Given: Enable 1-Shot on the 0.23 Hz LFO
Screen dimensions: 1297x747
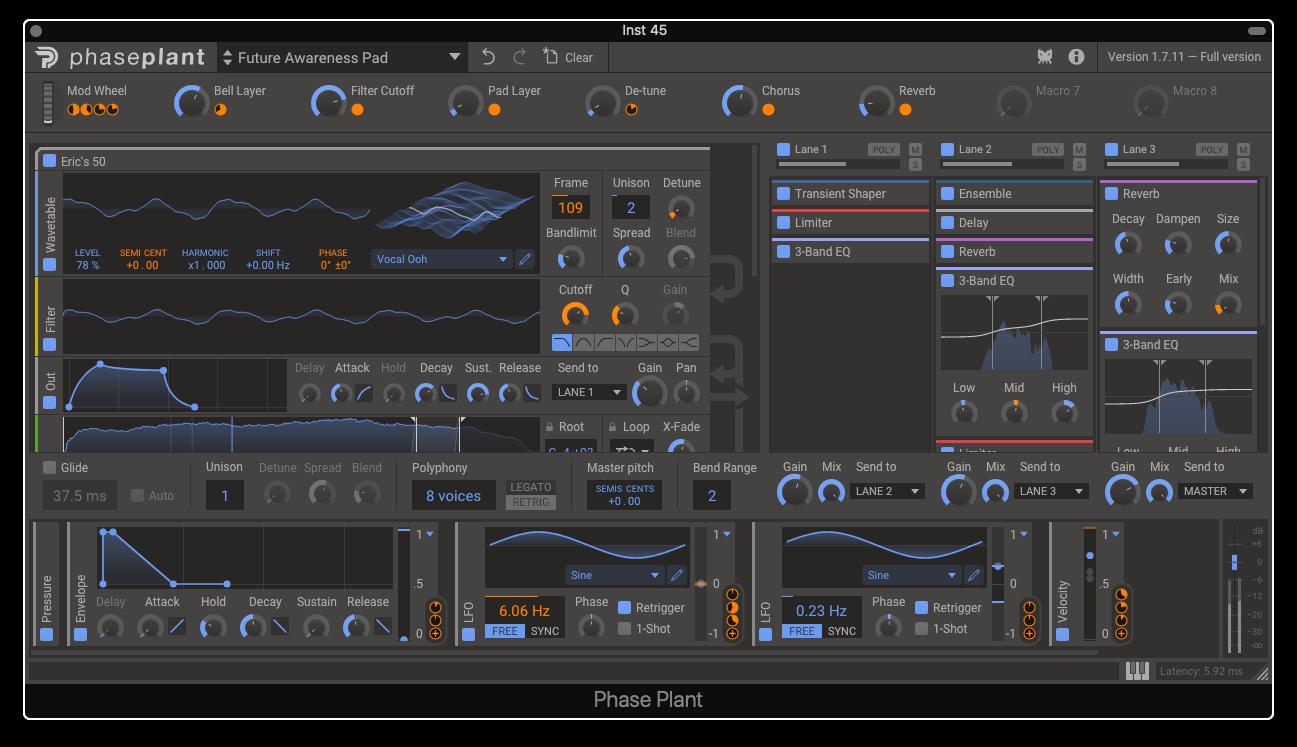Looking at the screenshot, I should pyautogui.click(x=921, y=629).
